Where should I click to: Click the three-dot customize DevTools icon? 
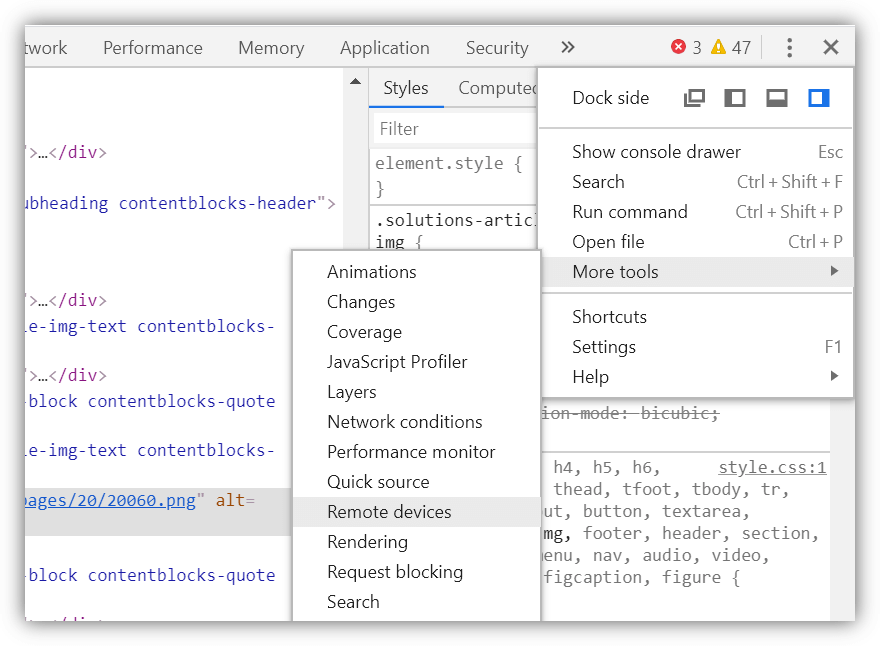(x=789, y=47)
